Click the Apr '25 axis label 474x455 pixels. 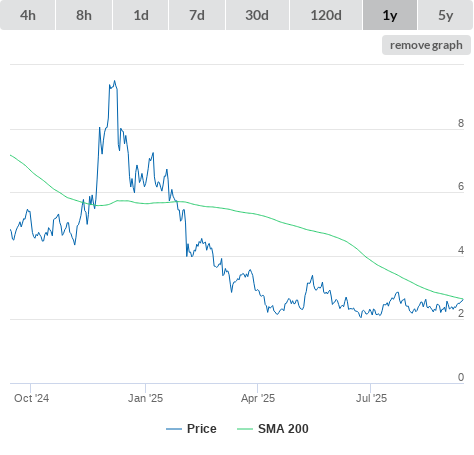(258, 398)
